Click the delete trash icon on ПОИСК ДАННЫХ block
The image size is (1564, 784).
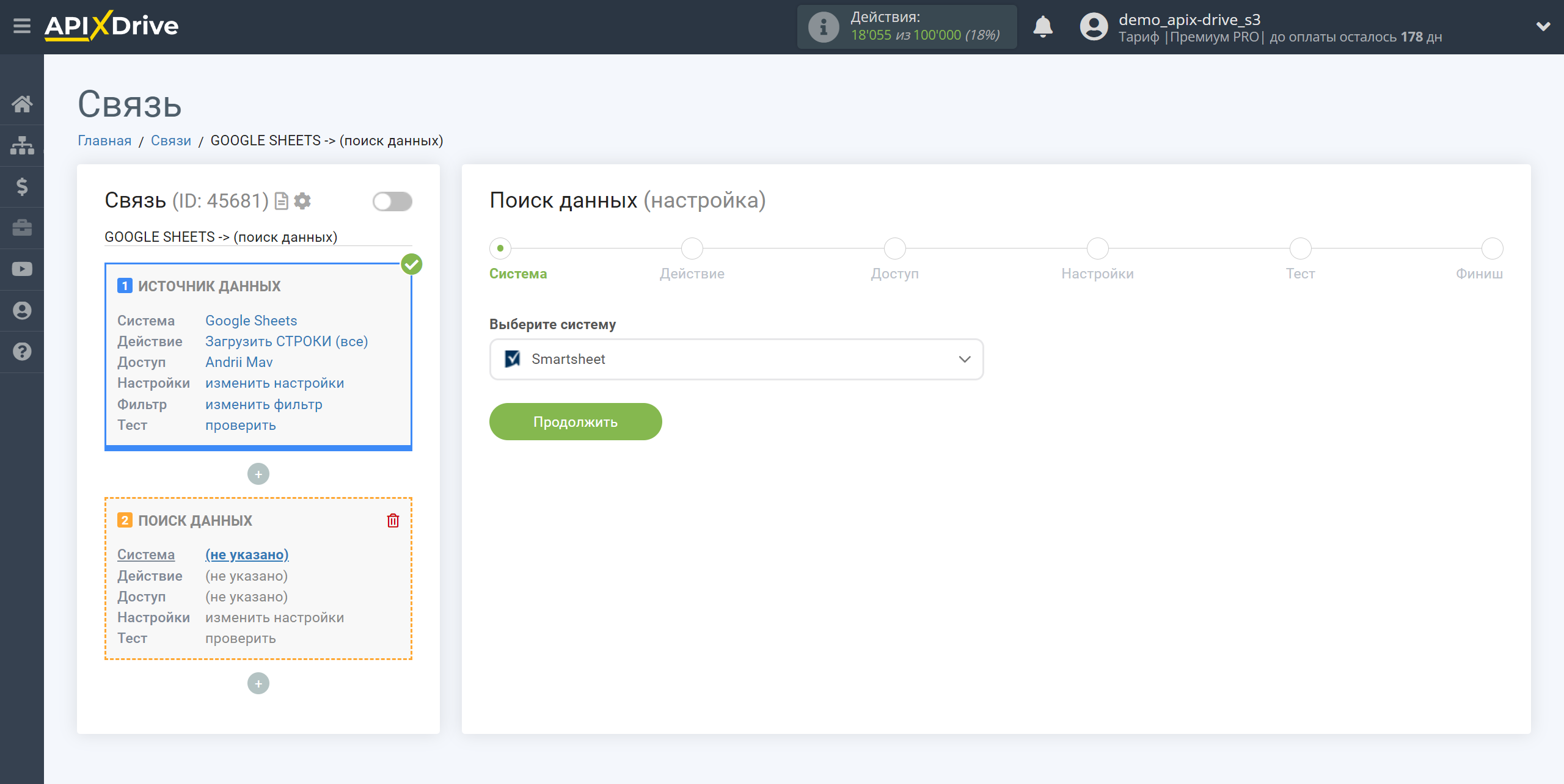[x=393, y=520]
